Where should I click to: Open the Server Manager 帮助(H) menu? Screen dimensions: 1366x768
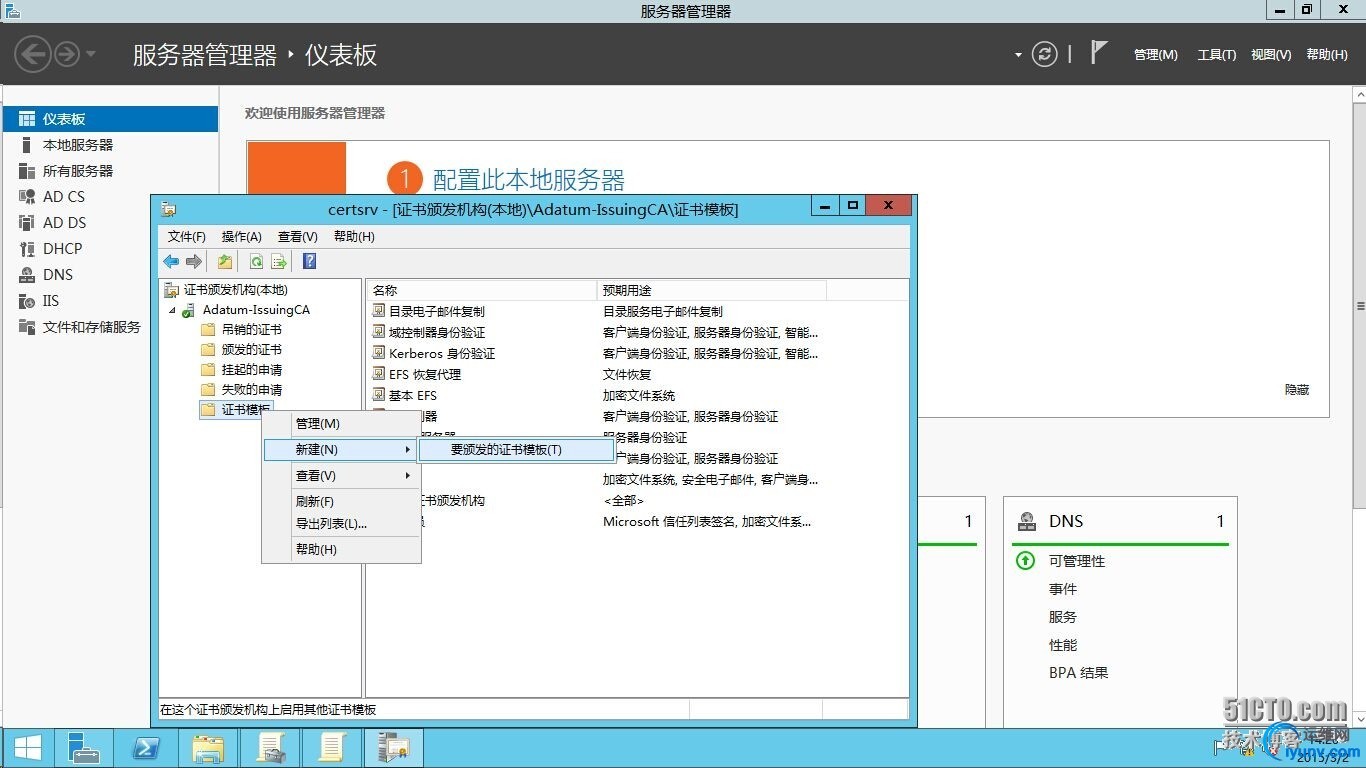coord(1326,55)
